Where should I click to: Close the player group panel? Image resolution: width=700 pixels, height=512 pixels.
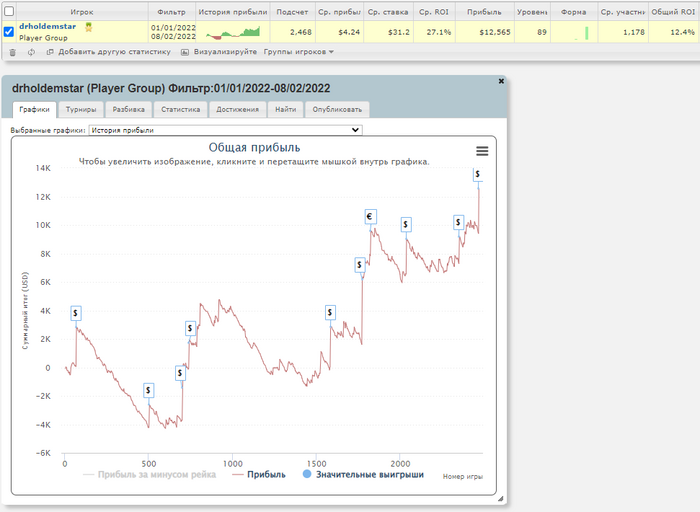[501, 81]
